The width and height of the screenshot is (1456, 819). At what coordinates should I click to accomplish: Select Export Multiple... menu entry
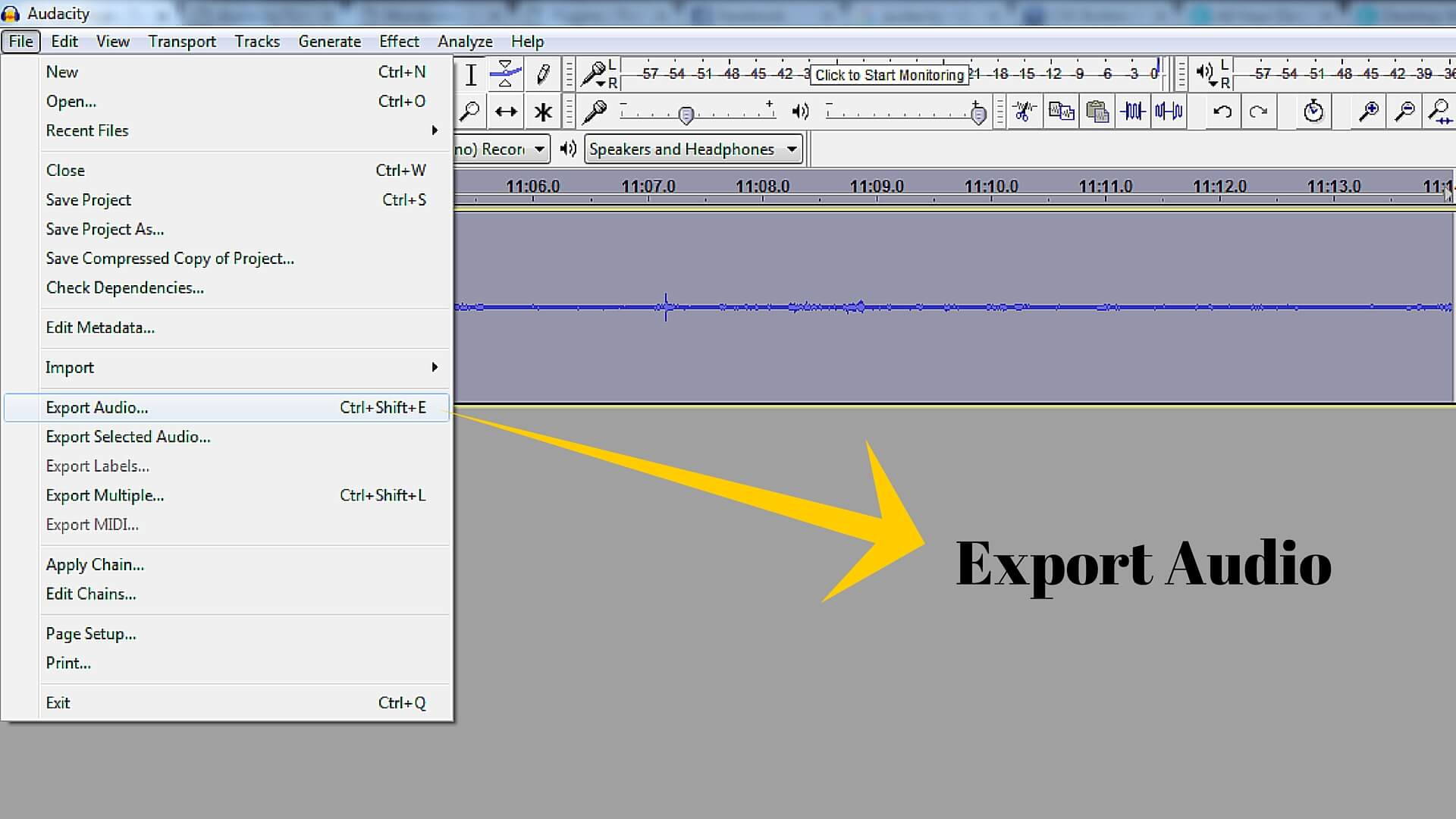[105, 496]
